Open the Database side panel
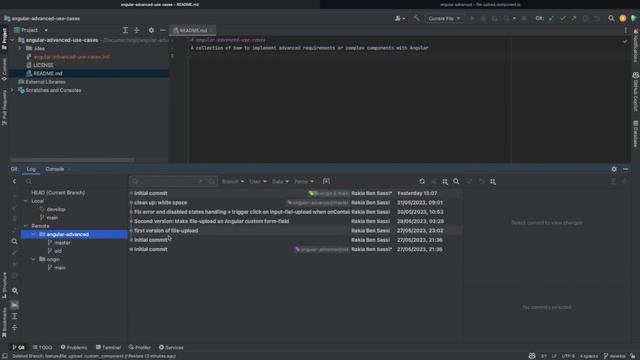Viewport: 640px width, 360px height. pos(636,134)
